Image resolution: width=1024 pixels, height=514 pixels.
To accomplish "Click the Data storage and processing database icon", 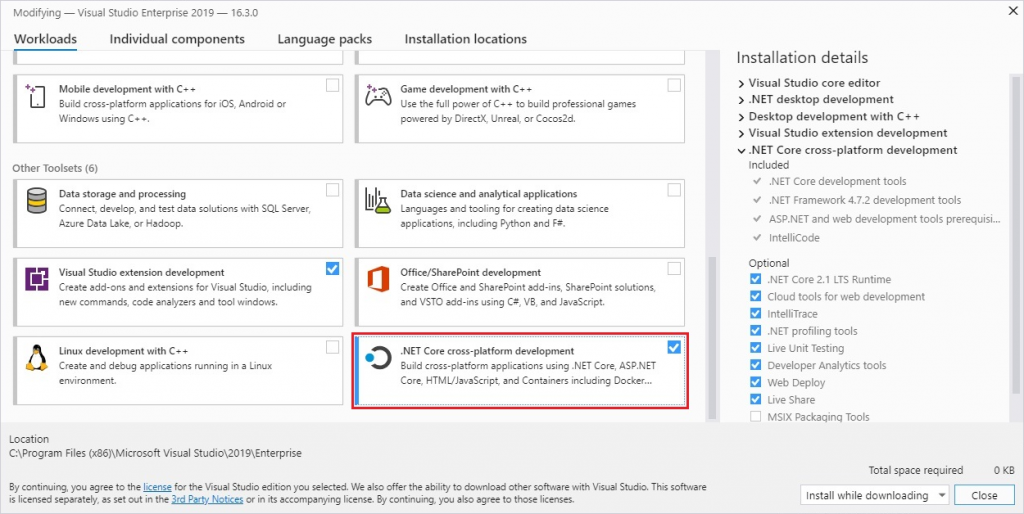I will tap(37, 201).
